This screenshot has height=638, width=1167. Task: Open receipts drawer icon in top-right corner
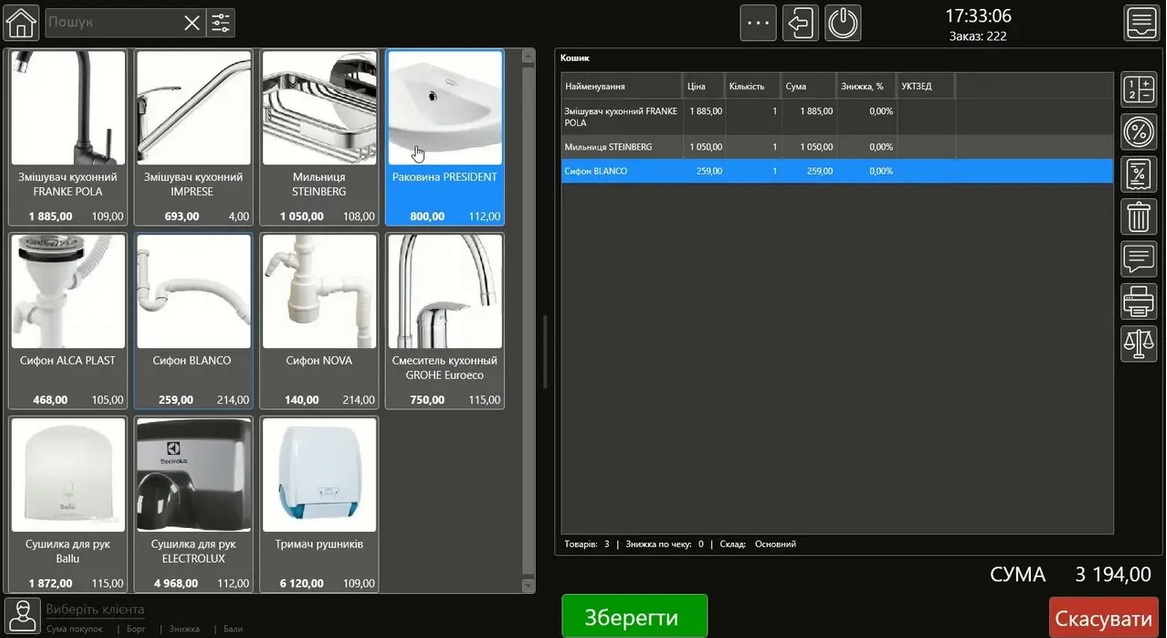tap(1140, 22)
